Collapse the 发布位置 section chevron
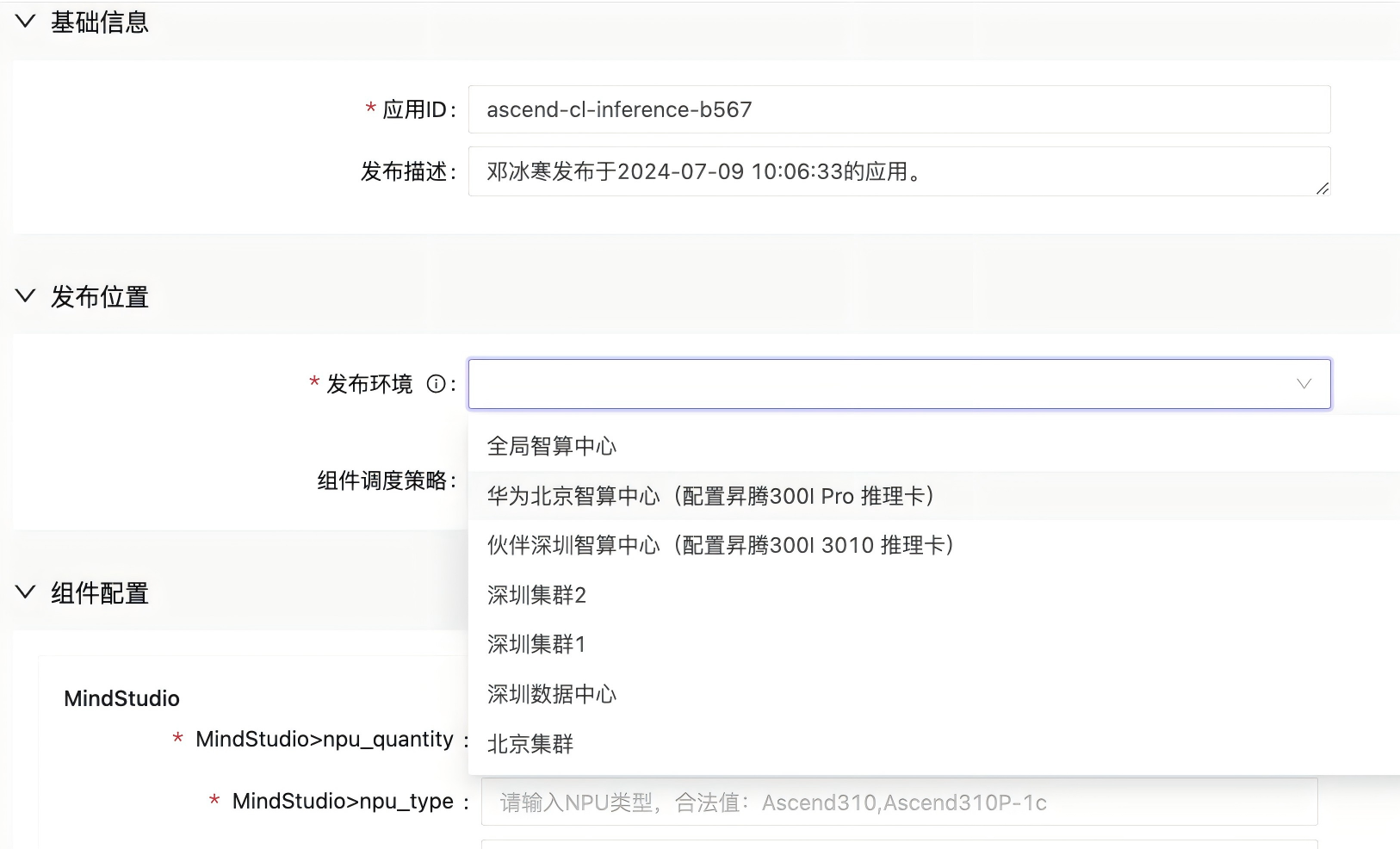 click(26, 296)
